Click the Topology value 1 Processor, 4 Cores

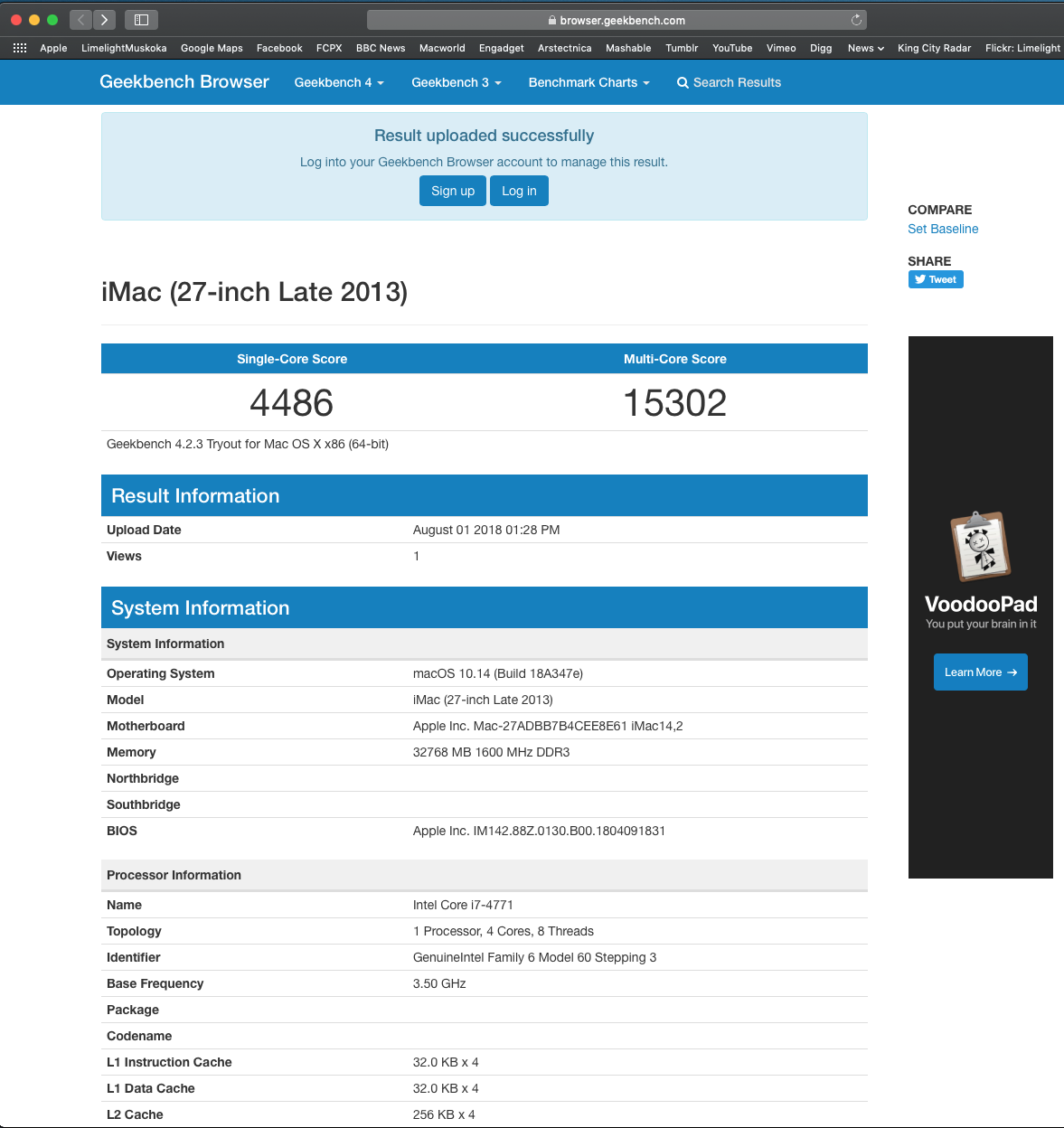(x=504, y=931)
